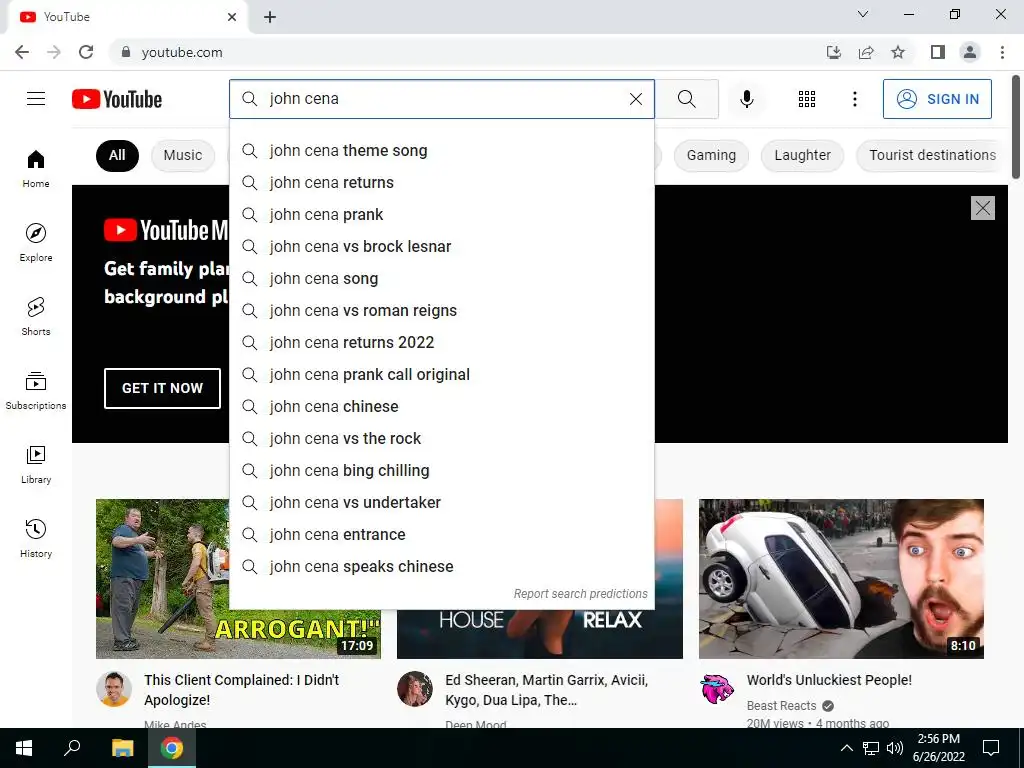The height and width of the screenshot is (768, 1024).
Task: Click the SIGN IN button
Action: 937,99
